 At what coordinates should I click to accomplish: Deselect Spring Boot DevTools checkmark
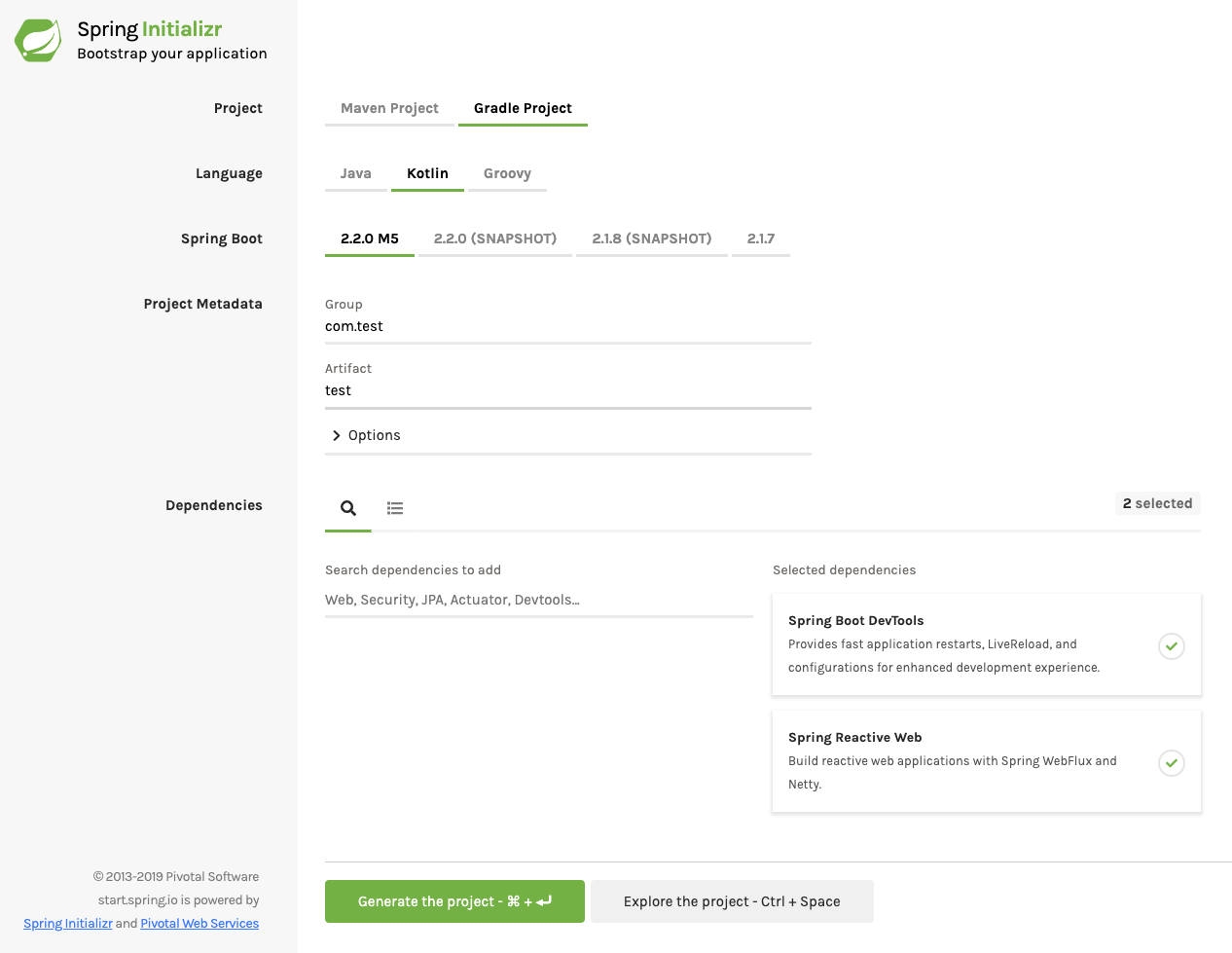point(1172,645)
